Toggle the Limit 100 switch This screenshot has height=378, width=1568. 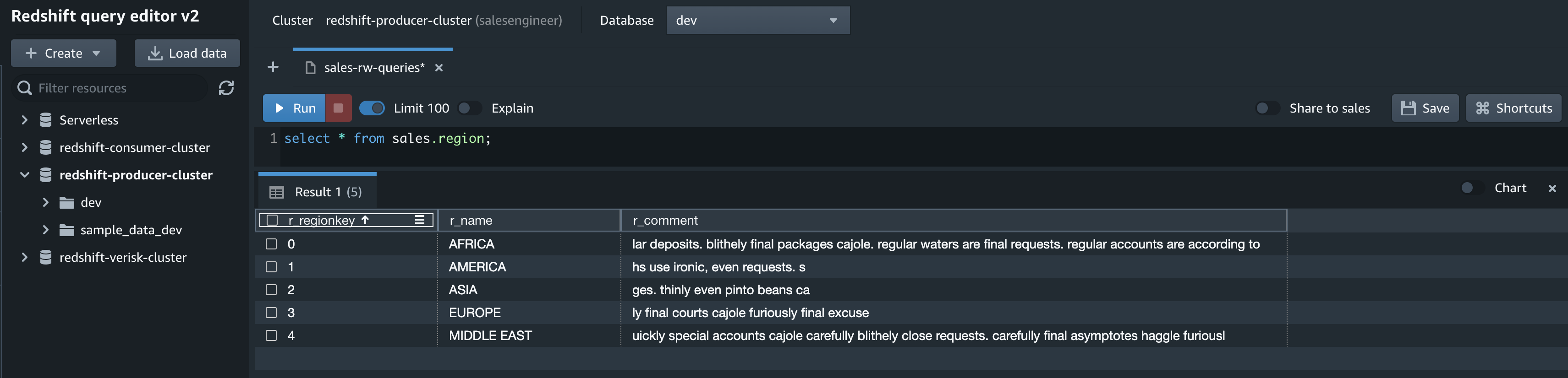372,108
